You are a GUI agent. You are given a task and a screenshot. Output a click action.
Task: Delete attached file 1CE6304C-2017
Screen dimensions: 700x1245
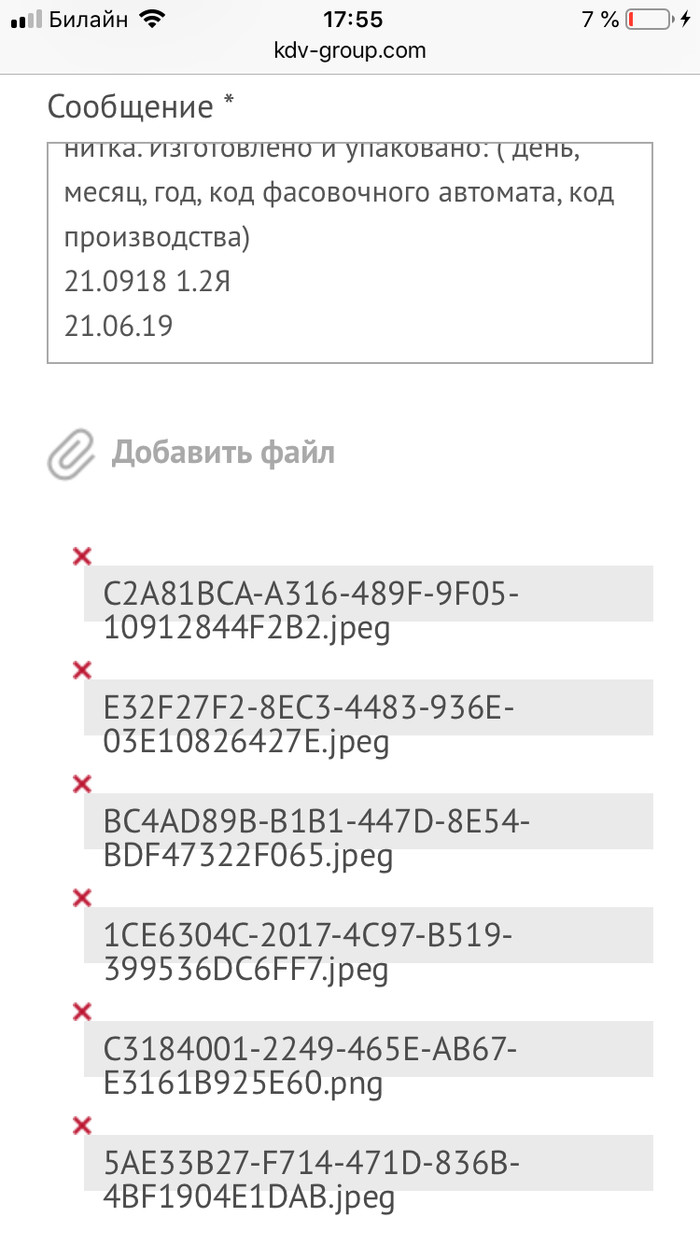(x=82, y=898)
